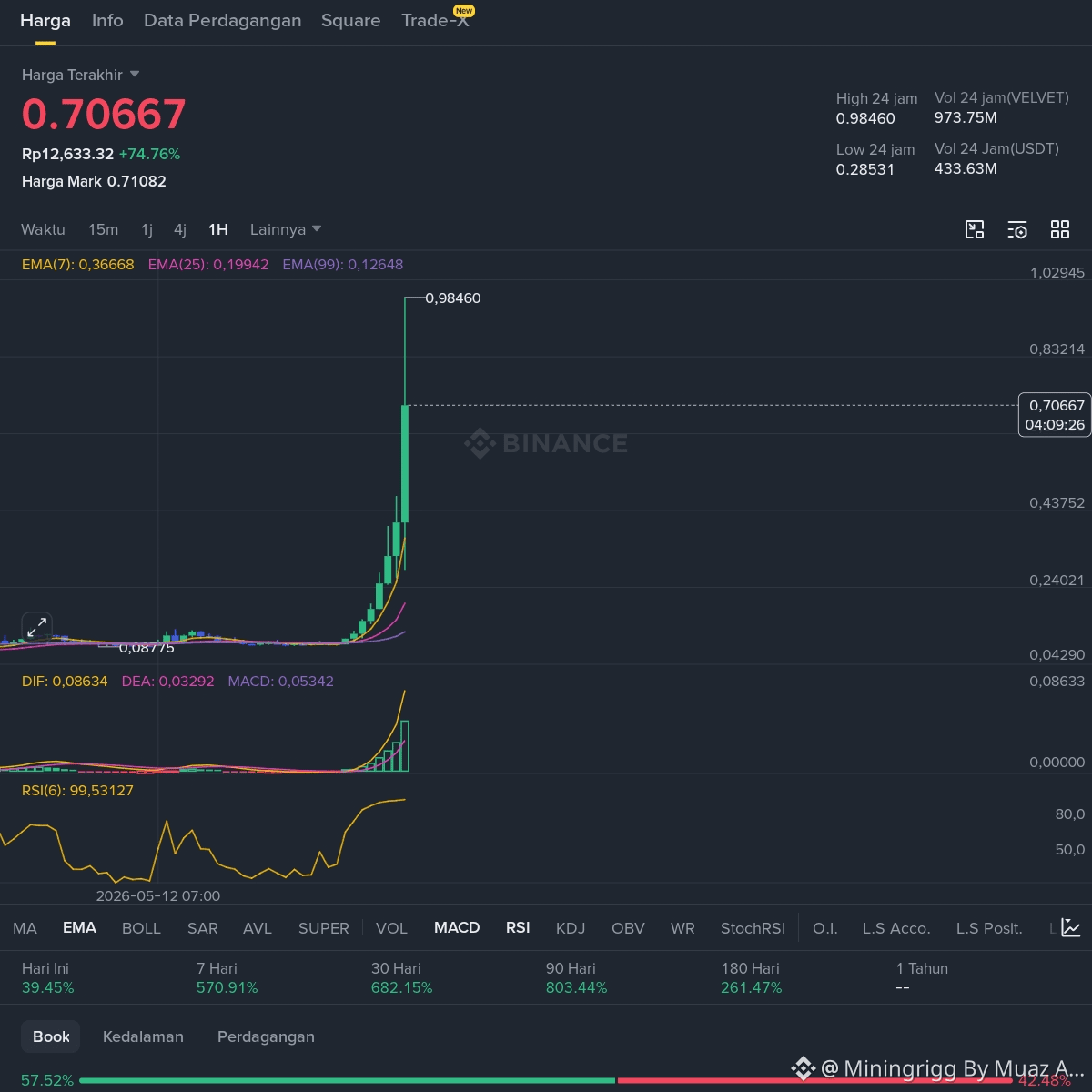1092x1092 pixels.
Task: Toggle the MACD indicator
Action: [x=457, y=927]
